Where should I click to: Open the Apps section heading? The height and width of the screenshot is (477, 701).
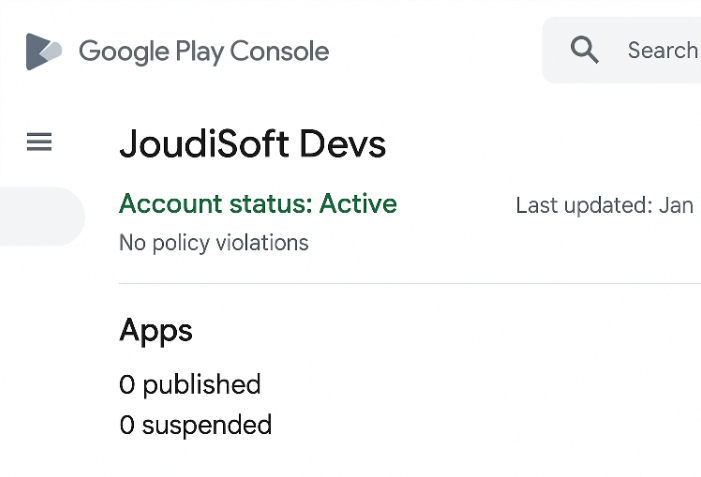(x=156, y=332)
